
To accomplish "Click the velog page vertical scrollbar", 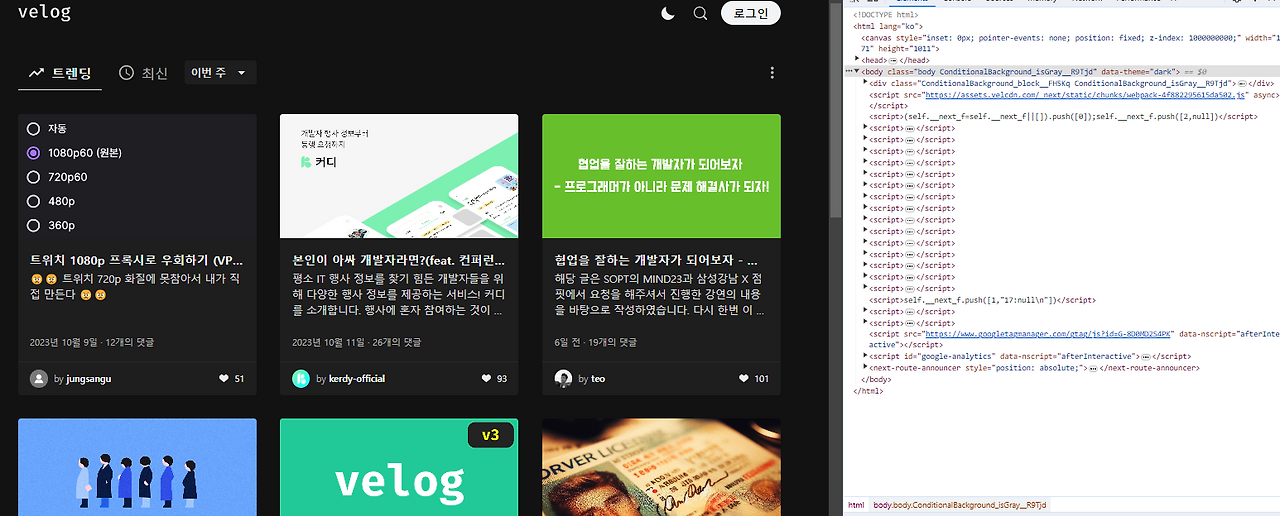I will tap(835, 110).
